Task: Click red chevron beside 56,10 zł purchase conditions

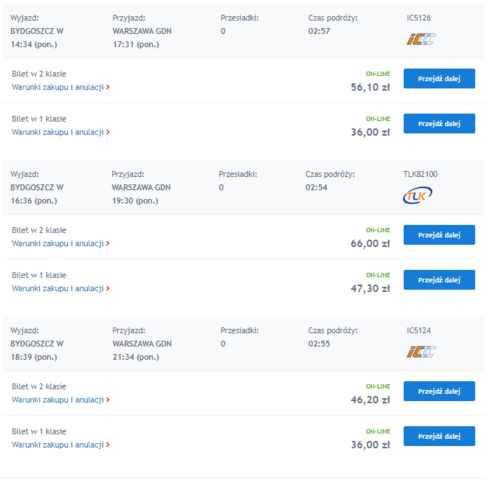Action: tap(108, 87)
